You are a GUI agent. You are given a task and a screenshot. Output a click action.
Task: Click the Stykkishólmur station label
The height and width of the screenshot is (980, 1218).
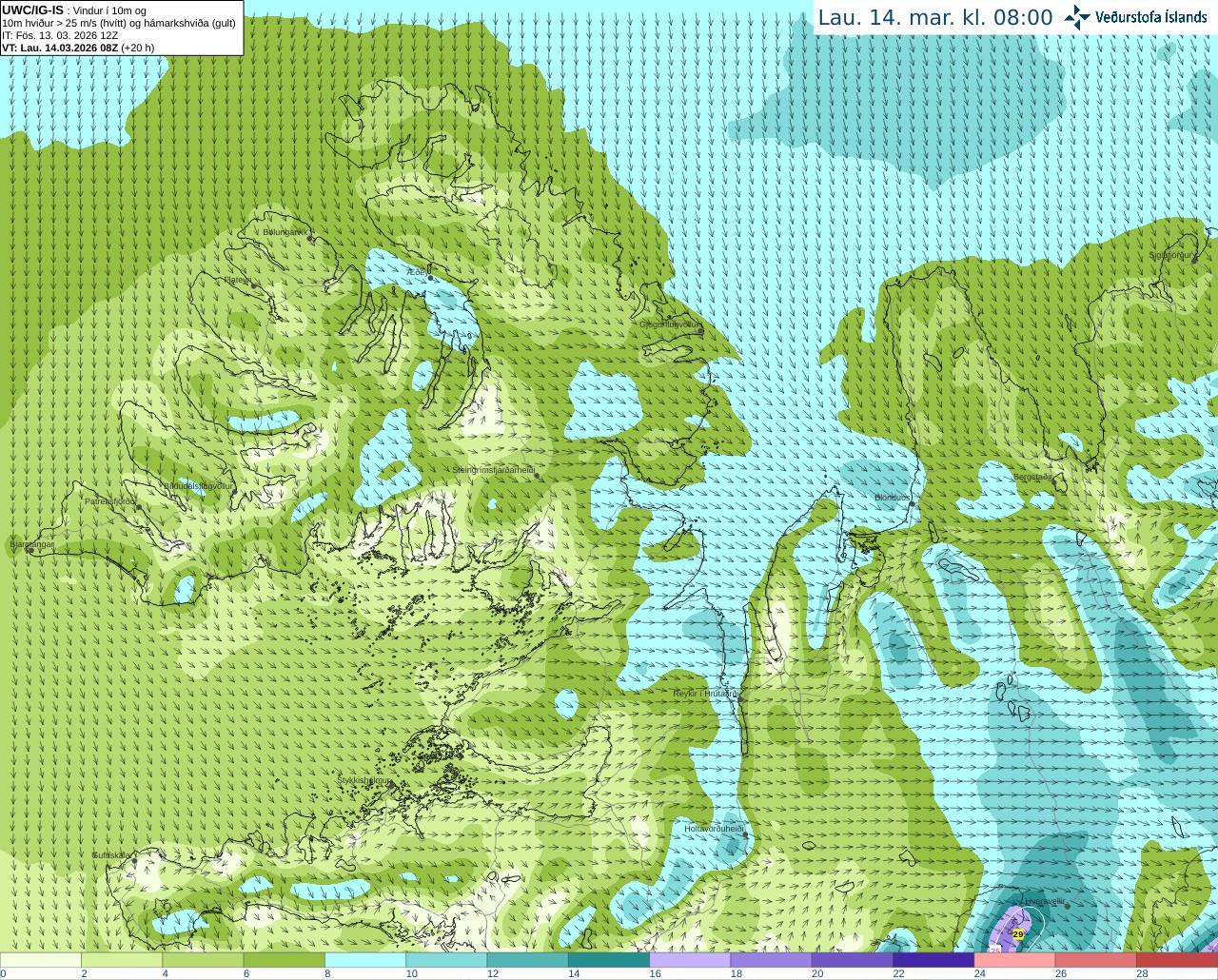(x=363, y=780)
